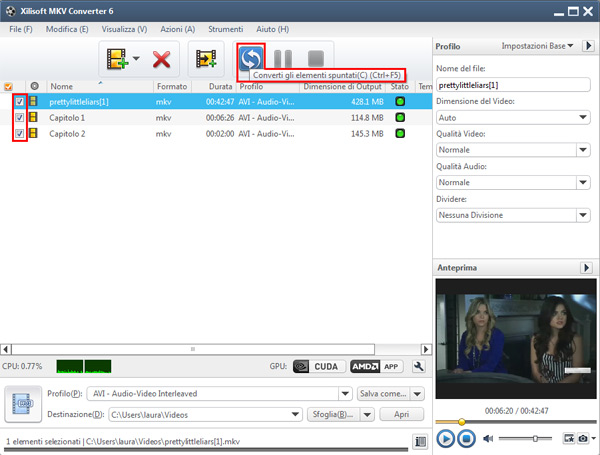Select the Capitolo 2 row name
This screenshot has height=455, width=600.
67,134
